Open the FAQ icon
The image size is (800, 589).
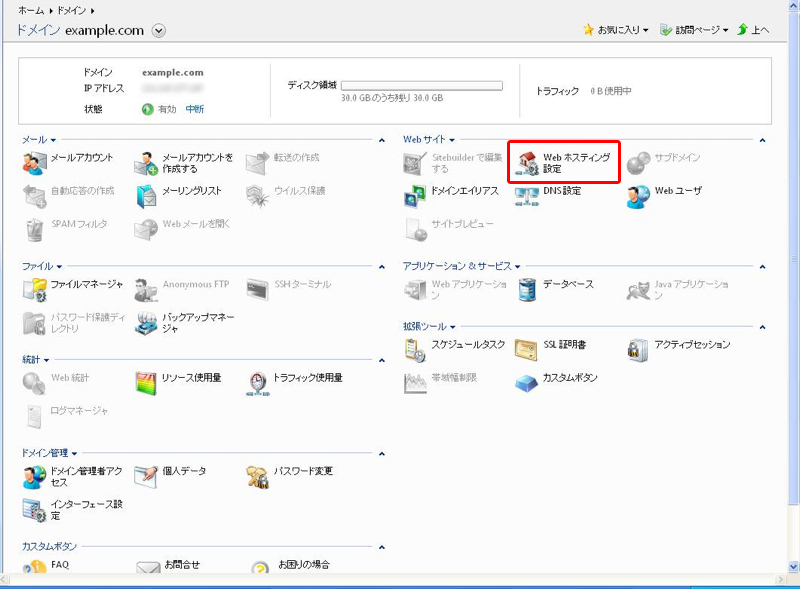tap(34, 567)
